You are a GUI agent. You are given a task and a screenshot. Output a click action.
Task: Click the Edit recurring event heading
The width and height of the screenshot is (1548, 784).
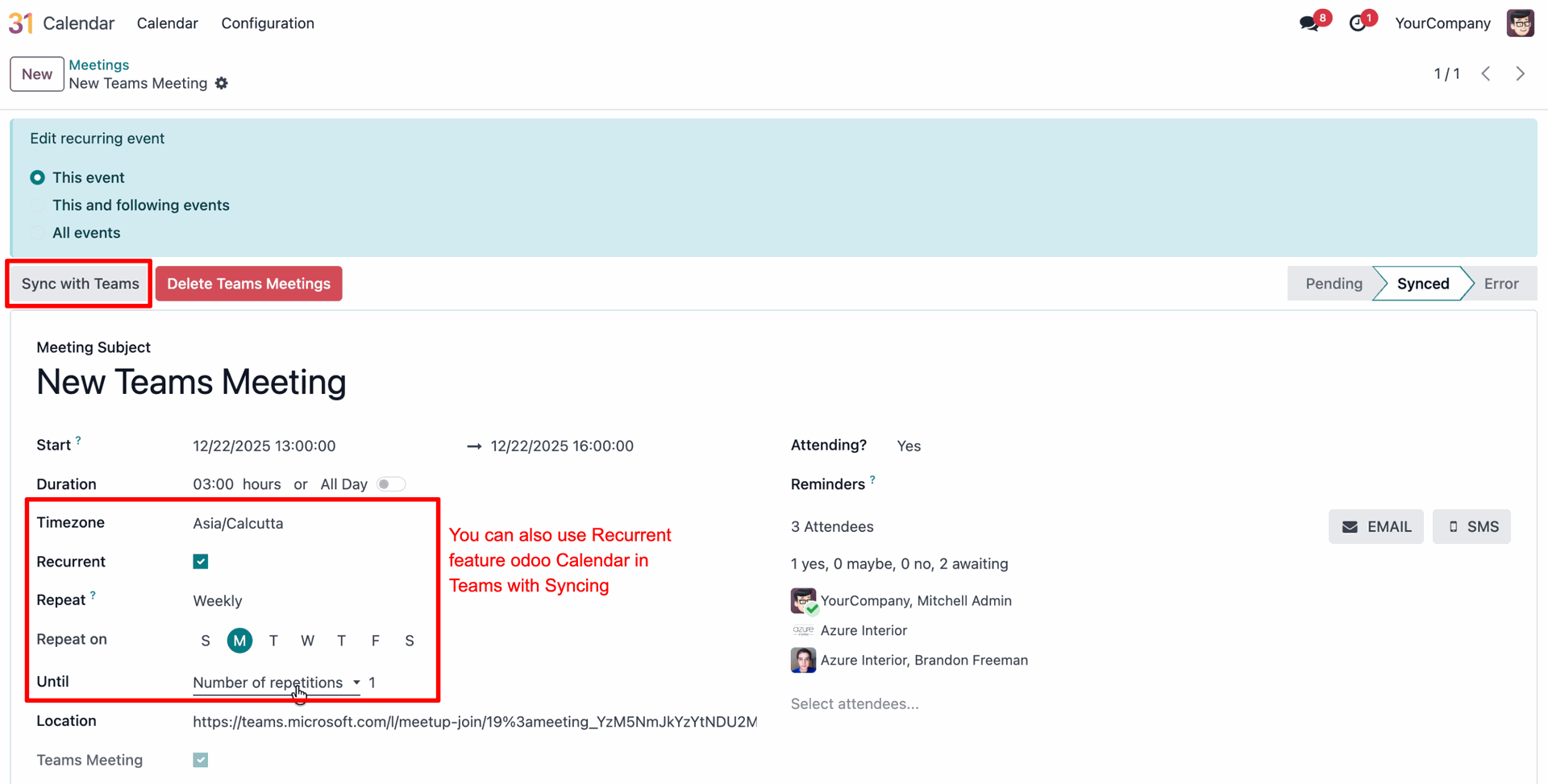98,139
